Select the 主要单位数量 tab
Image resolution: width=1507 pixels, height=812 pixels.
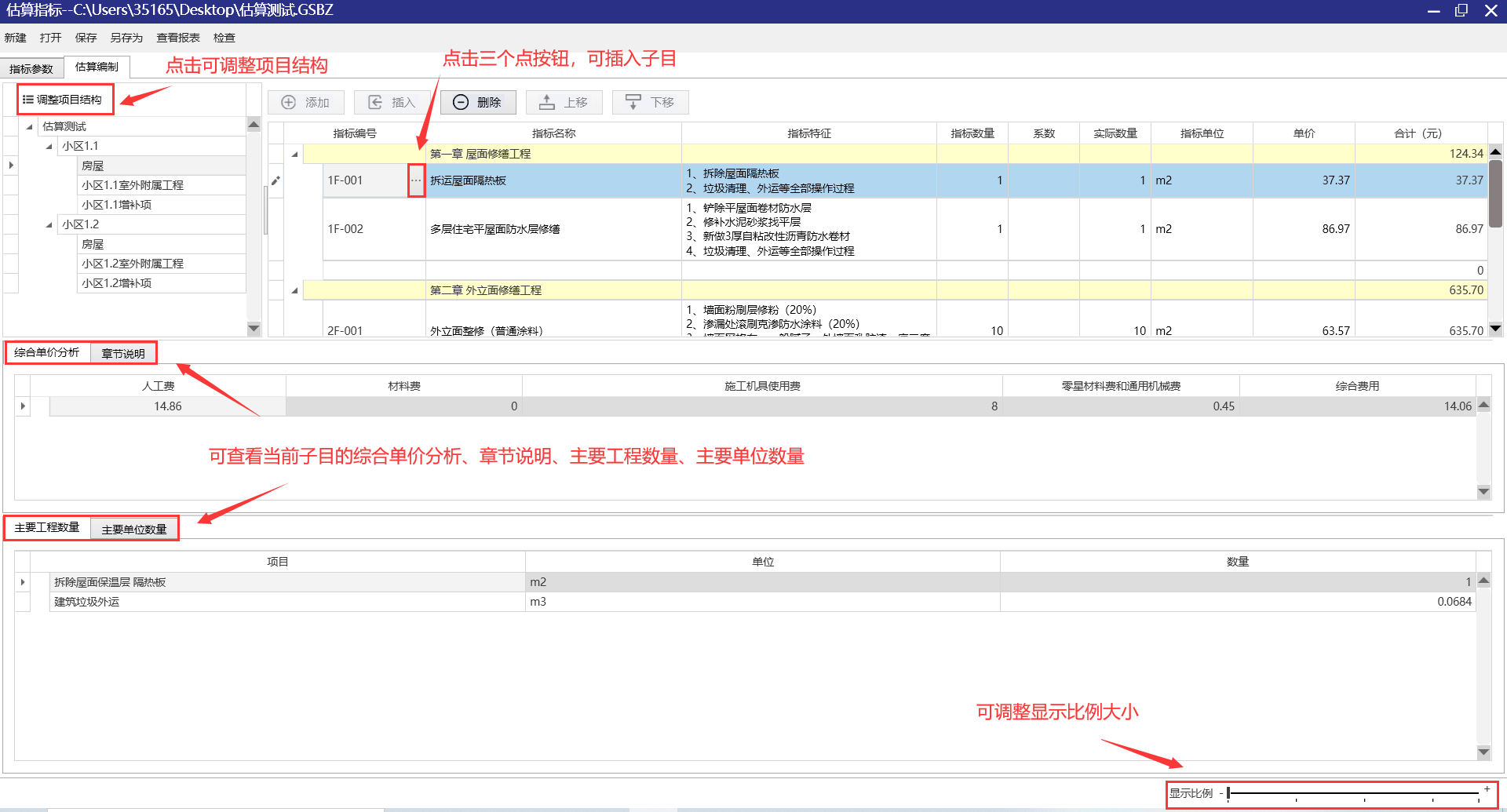coord(134,530)
